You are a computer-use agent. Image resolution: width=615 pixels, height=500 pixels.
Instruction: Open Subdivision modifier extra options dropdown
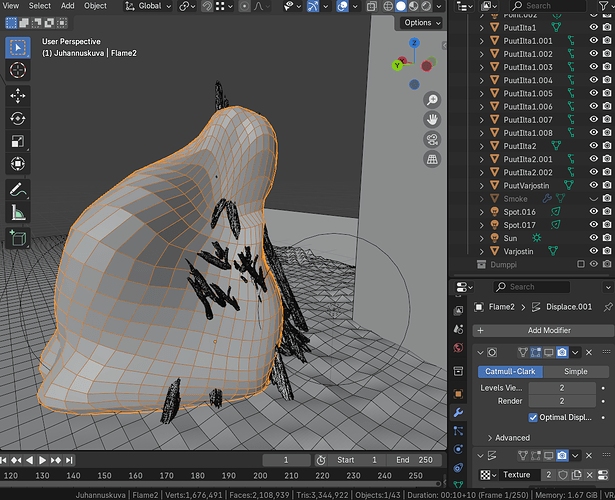[x=575, y=352]
